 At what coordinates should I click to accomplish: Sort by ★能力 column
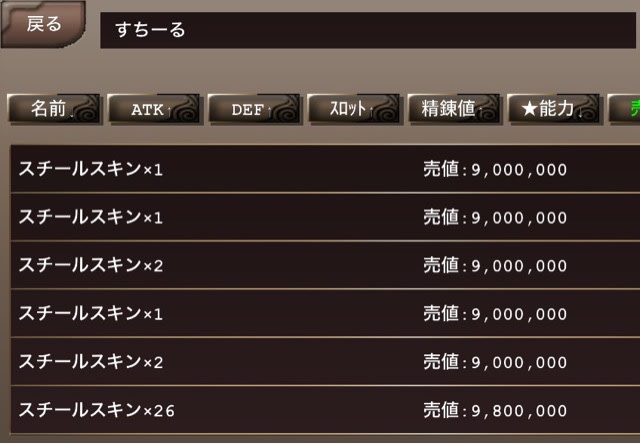553,109
